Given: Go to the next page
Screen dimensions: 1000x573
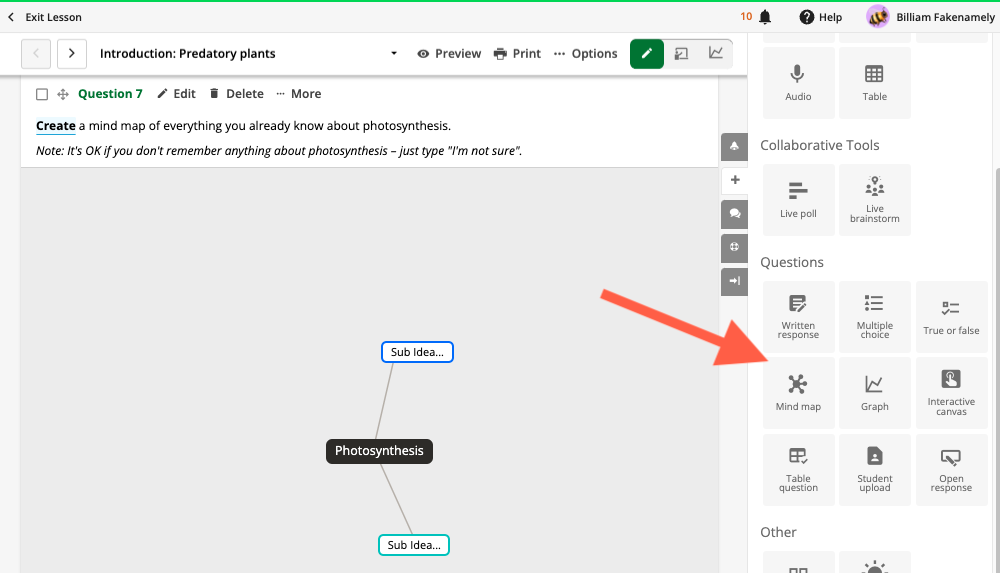Looking at the screenshot, I should click(71, 54).
